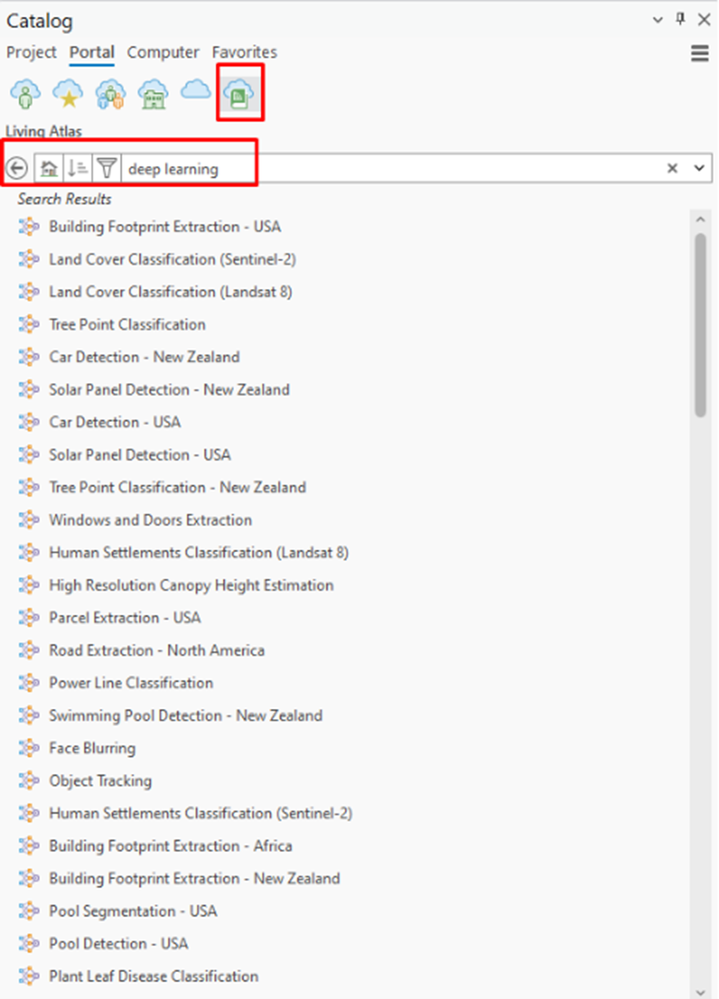Switch to the Project tab
This screenshot has height=999, width=719.
(32, 52)
